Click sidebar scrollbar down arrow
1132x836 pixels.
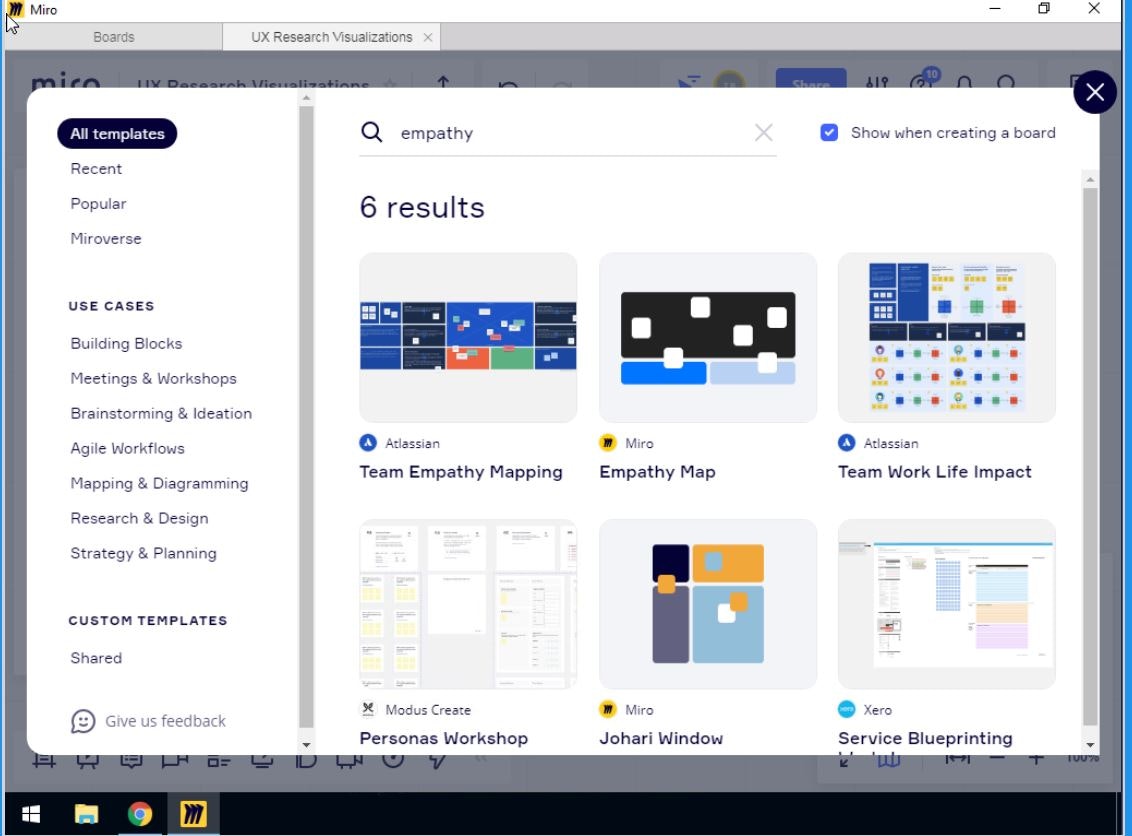click(306, 744)
